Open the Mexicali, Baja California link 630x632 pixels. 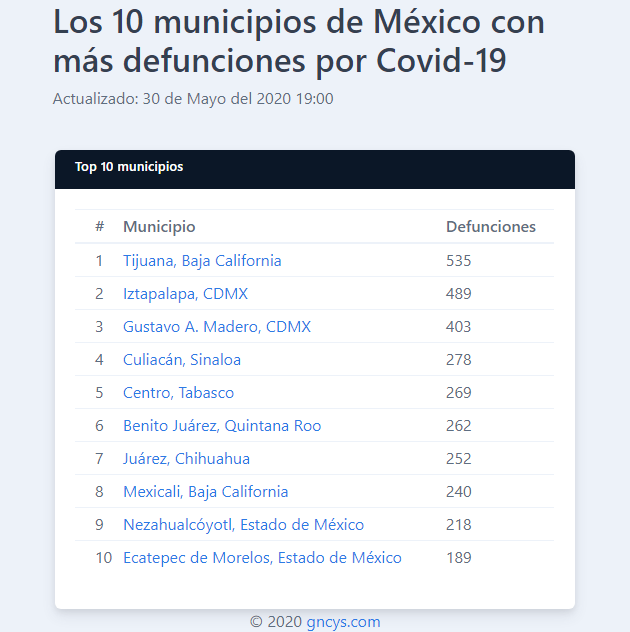[x=206, y=492]
